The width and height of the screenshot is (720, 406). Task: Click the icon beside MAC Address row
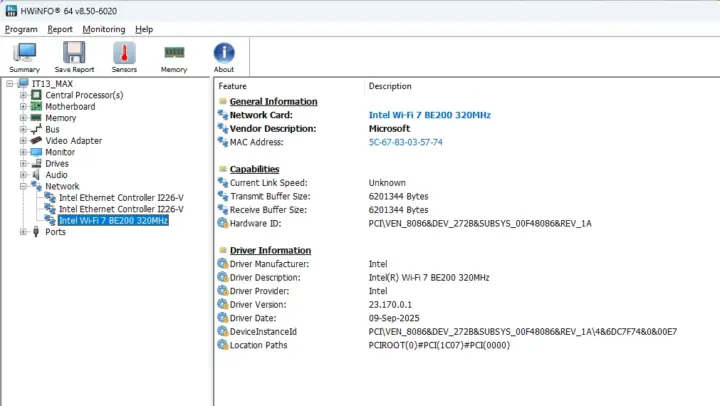[x=223, y=142]
